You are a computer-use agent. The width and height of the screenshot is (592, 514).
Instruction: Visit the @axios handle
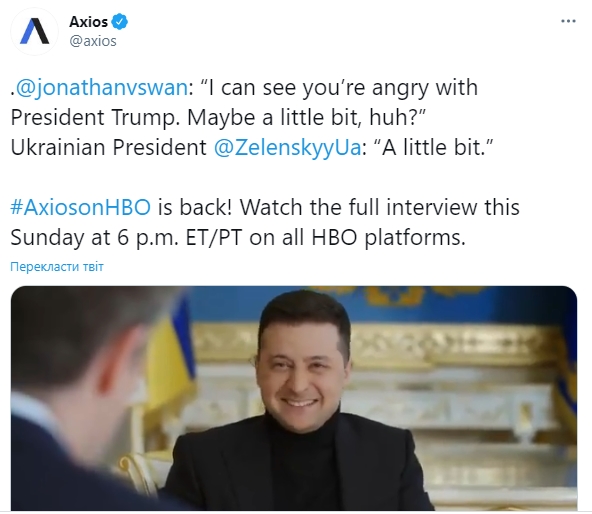[x=93, y=41]
